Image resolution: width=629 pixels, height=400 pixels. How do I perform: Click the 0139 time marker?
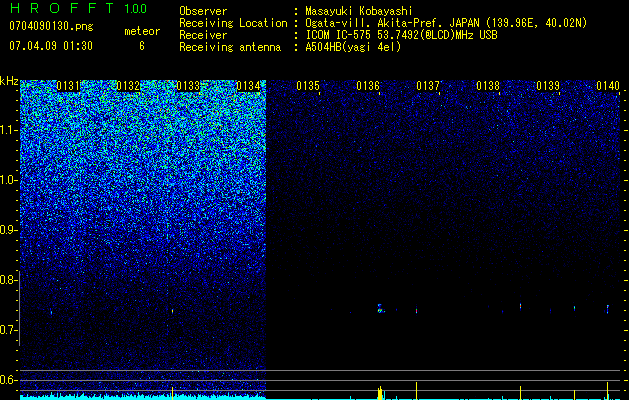(548, 86)
